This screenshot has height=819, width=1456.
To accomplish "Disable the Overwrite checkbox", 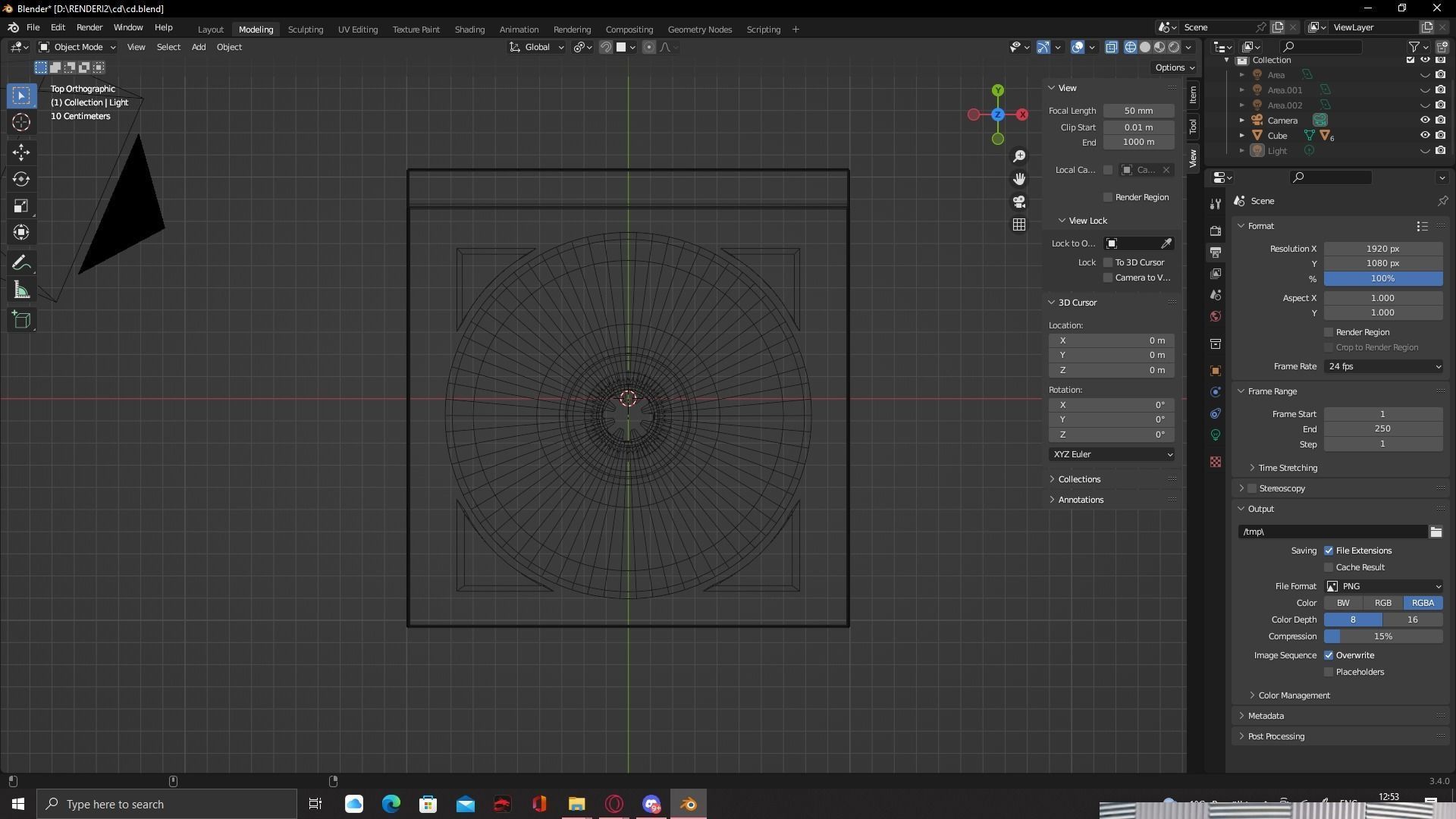I will [x=1329, y=655].
